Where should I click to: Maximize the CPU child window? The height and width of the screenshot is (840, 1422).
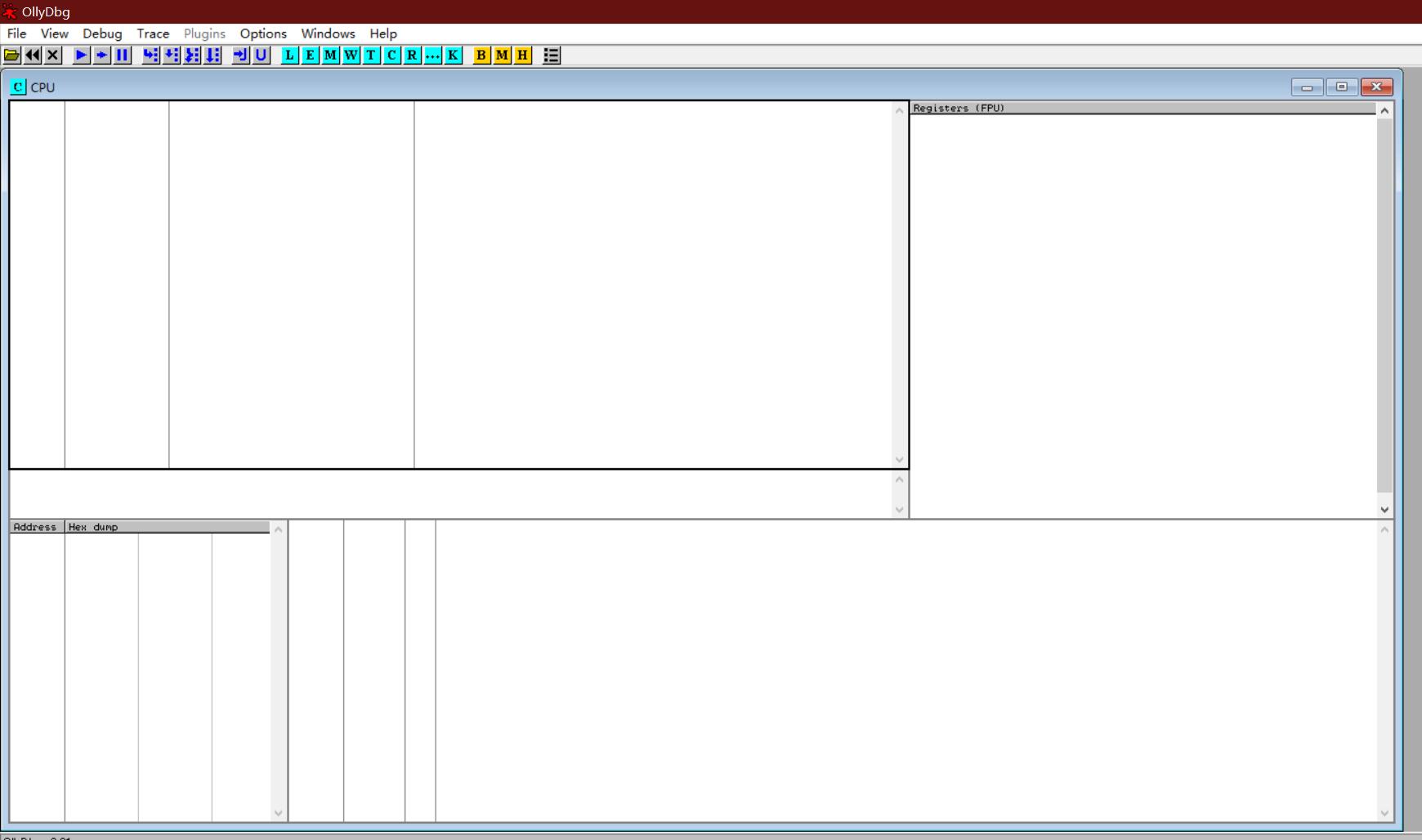[x=1341, y=87]
